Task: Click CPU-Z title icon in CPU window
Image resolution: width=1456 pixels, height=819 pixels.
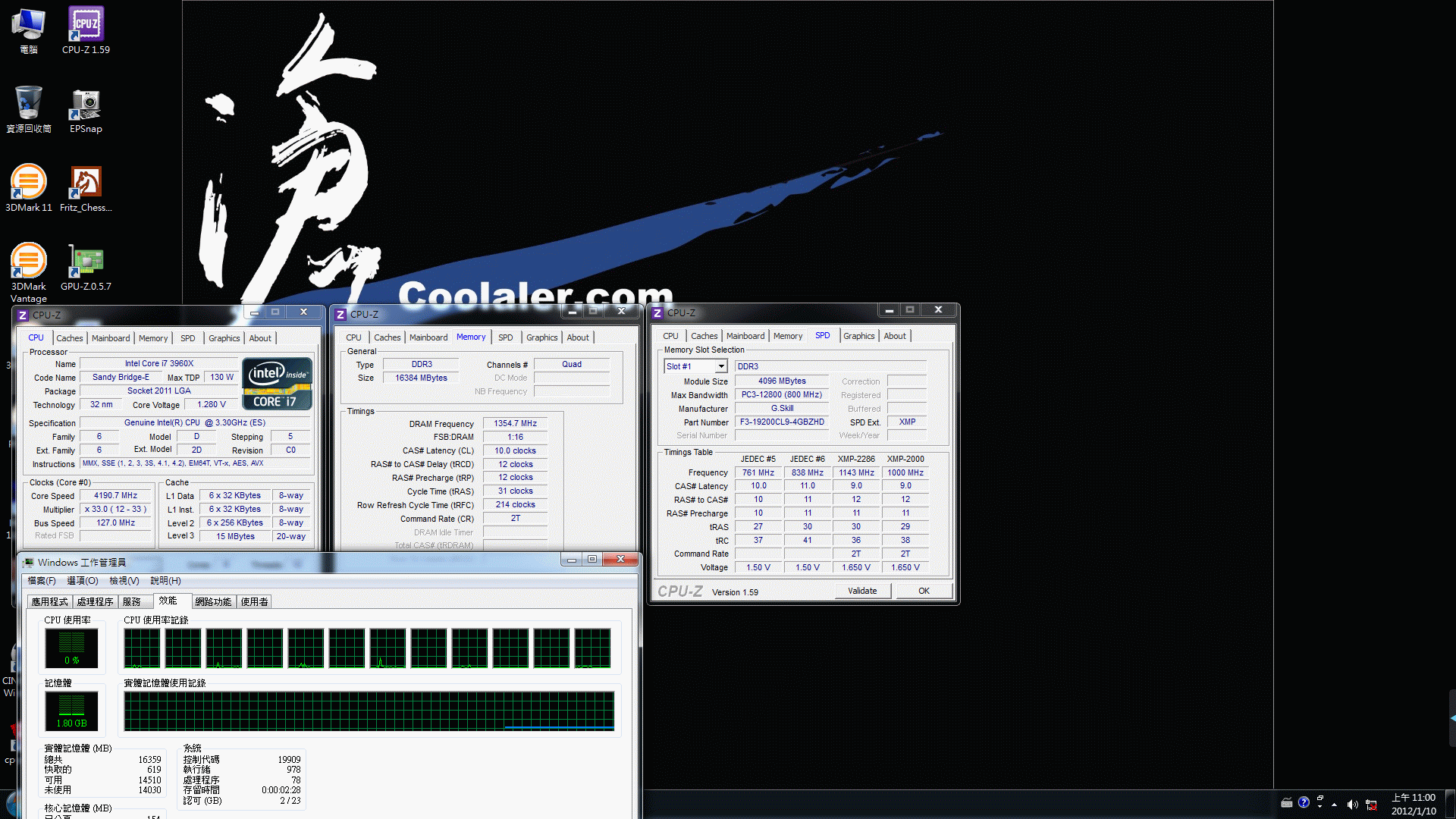Action: [23, 315]
